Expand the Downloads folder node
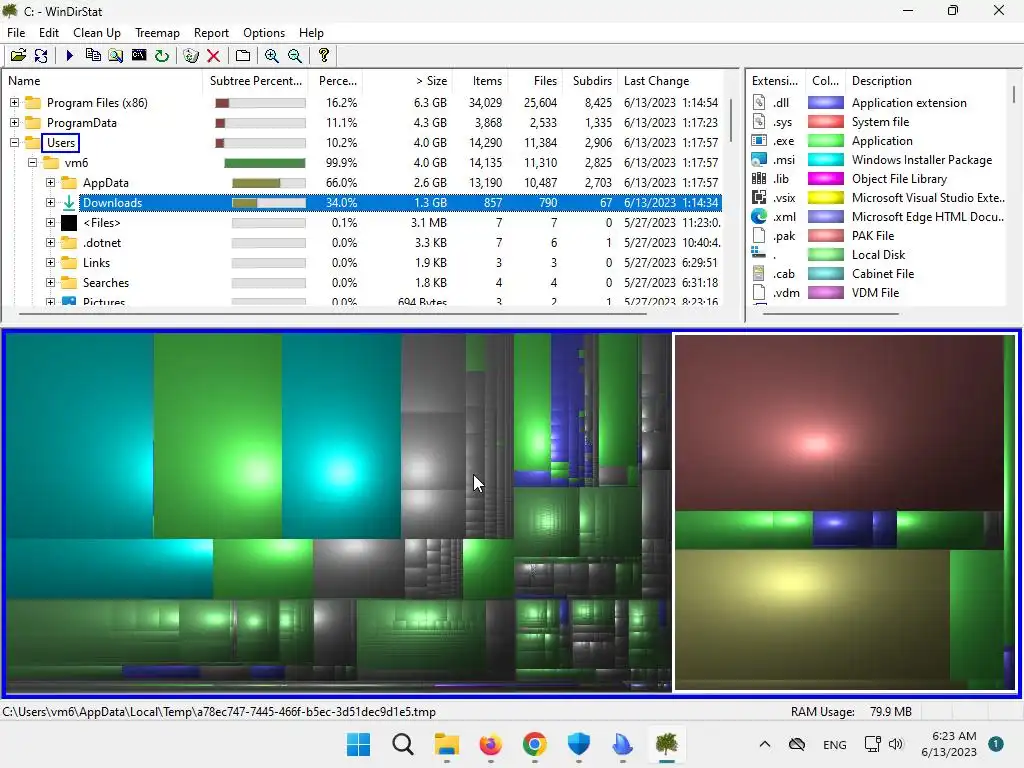The width and height of the screenshot is (1024, 768). click(x=50, y=202)
